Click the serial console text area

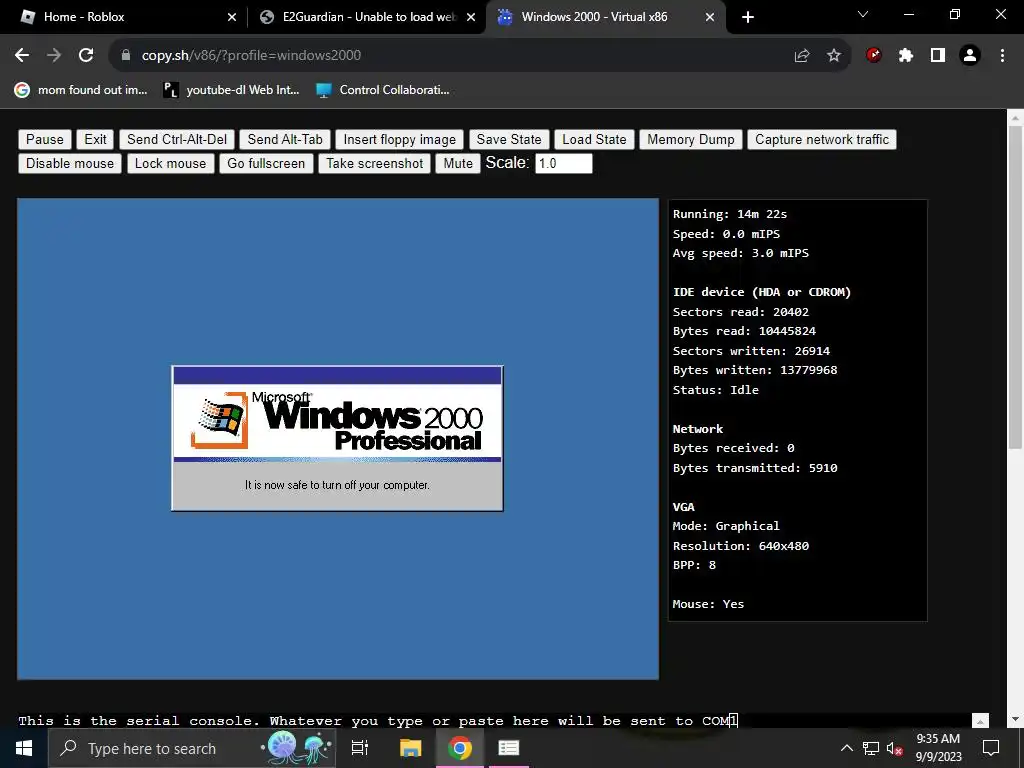493,720
